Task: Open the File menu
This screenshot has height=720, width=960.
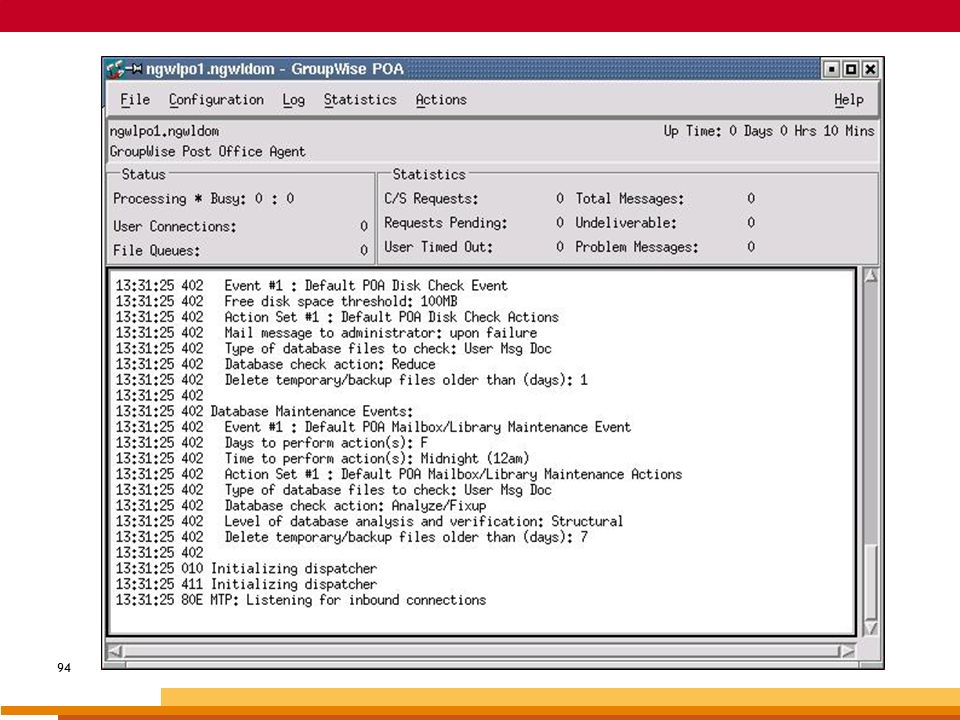Action: coord(135,100)
